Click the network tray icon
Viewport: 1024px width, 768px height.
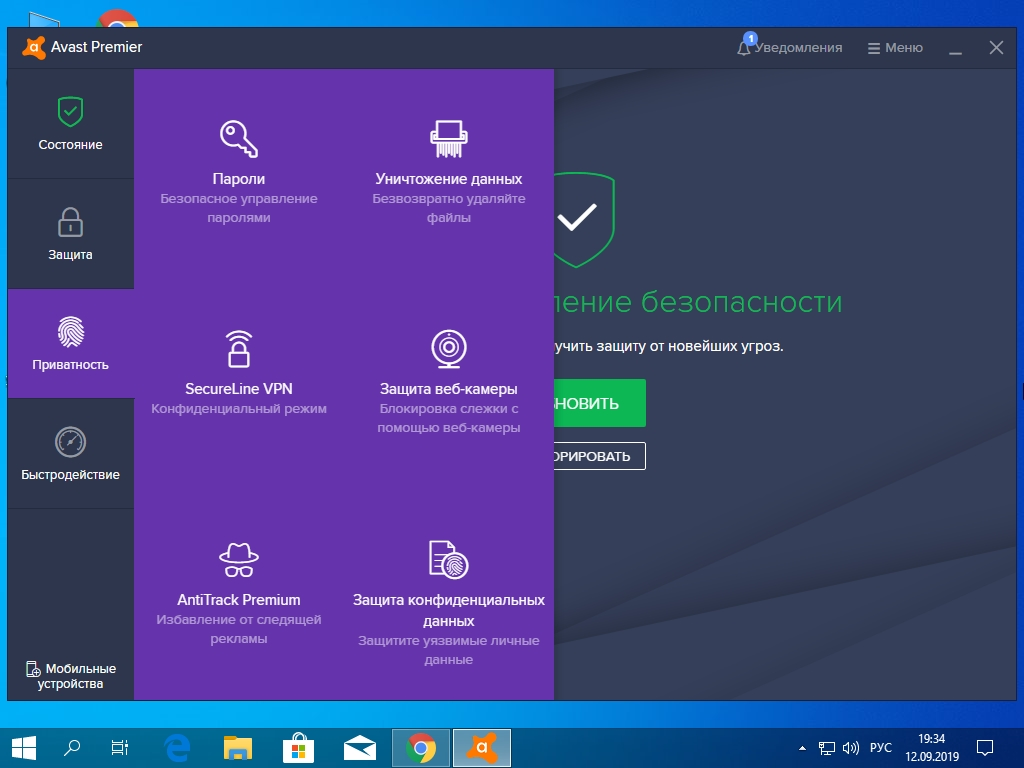point(827,748)
